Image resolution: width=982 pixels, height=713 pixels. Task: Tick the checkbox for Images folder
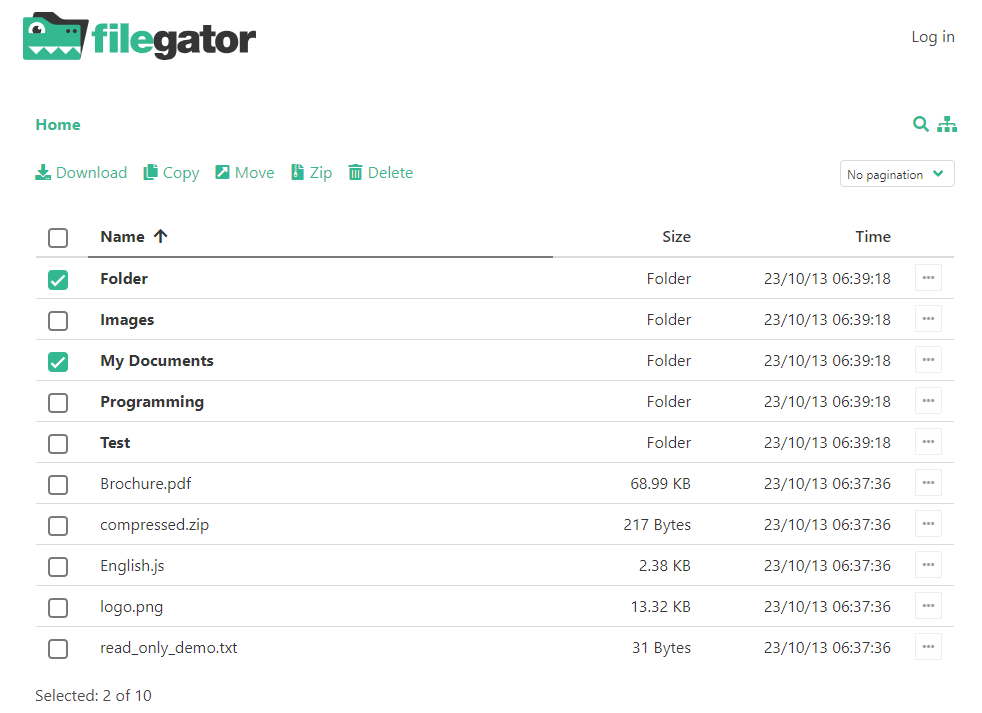58,321
